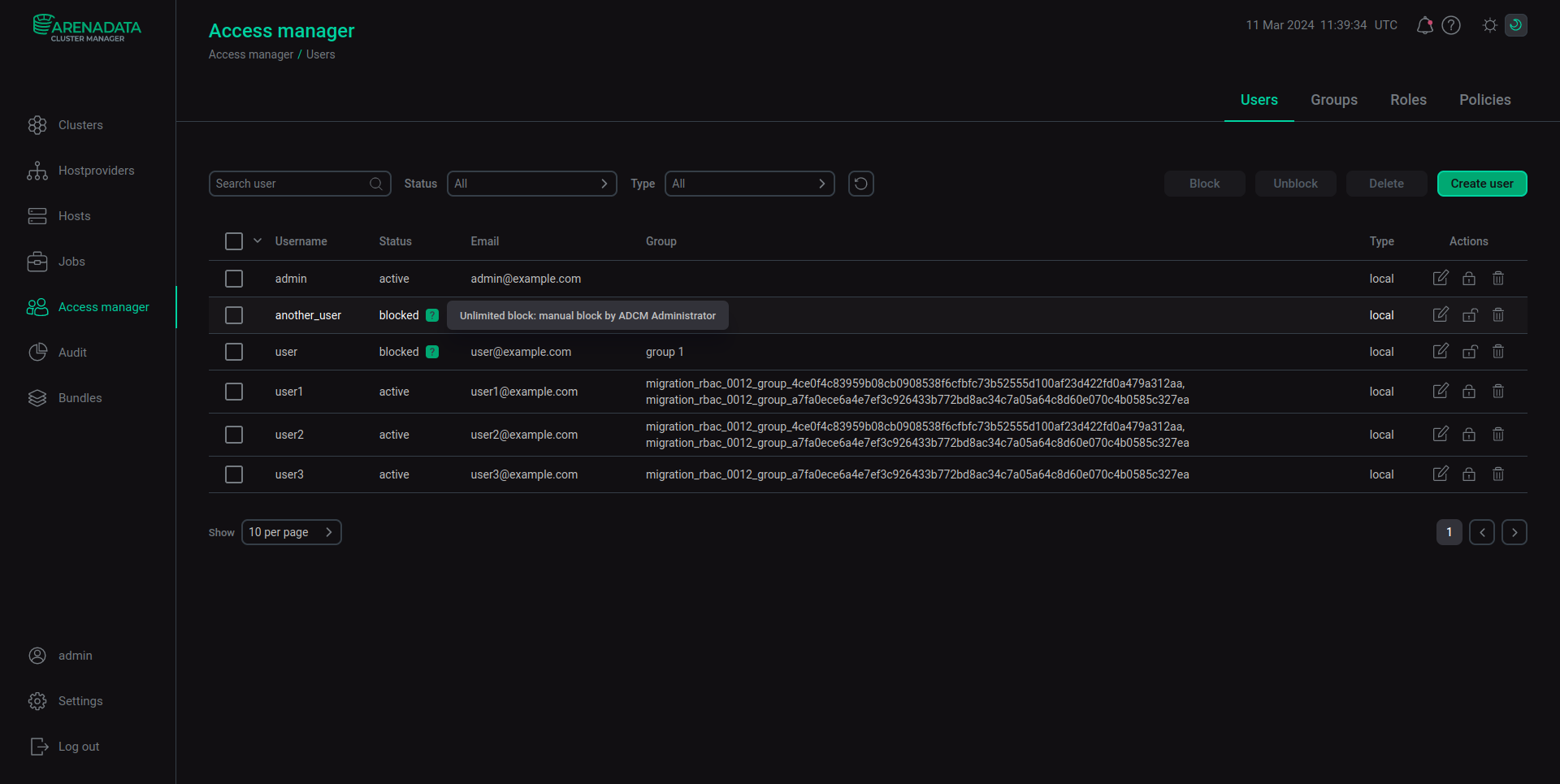This screenshot has width=1560, height=784.
Task: Delete user3 via trash icon
Action: tap(1498, 474)
